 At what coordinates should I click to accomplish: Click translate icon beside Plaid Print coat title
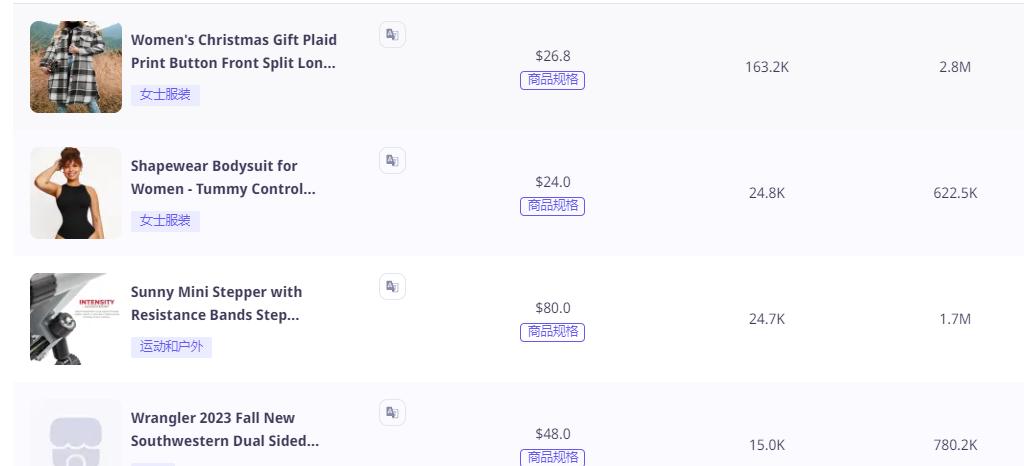click(392, 35)
